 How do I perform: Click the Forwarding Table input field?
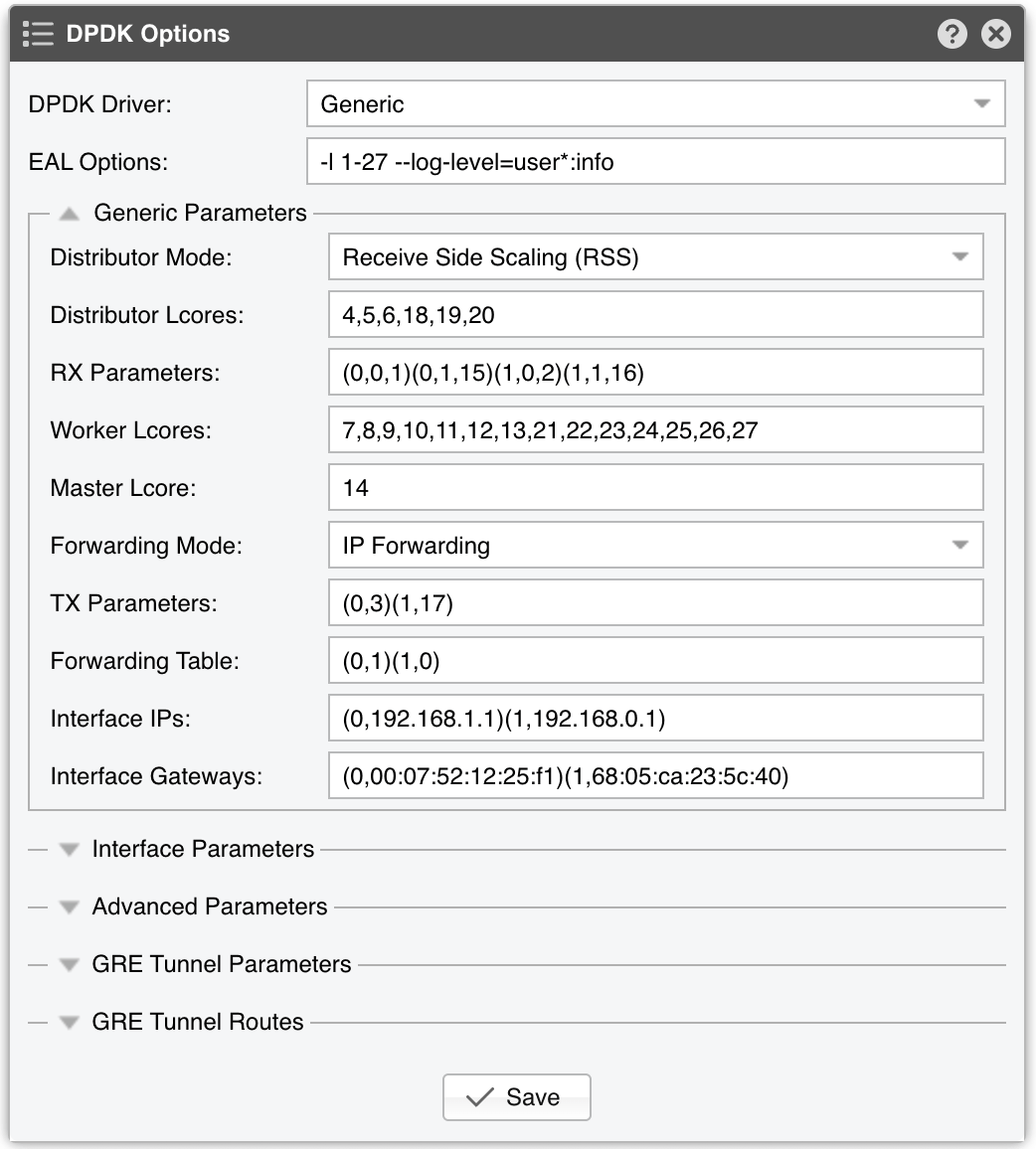pyautogui.click(x=655, y=660)
